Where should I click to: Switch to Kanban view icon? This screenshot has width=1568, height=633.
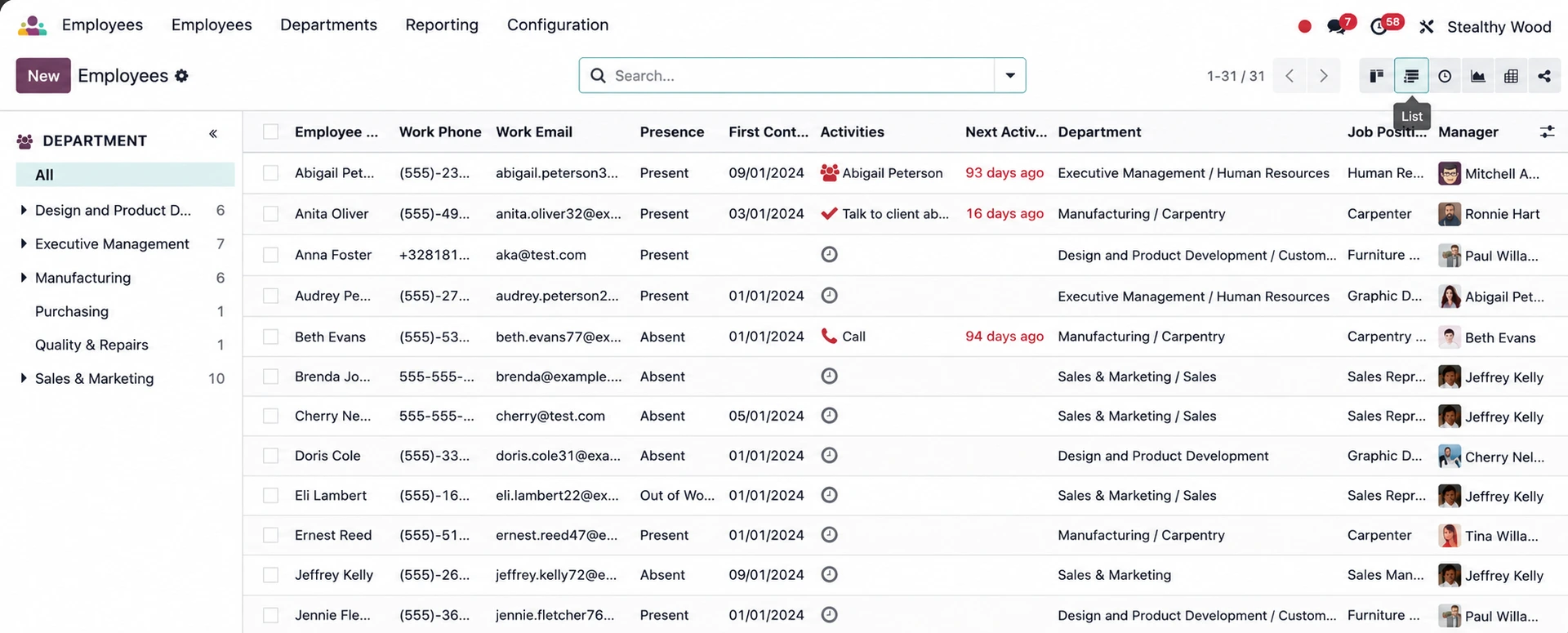[x=1377, y=76]
